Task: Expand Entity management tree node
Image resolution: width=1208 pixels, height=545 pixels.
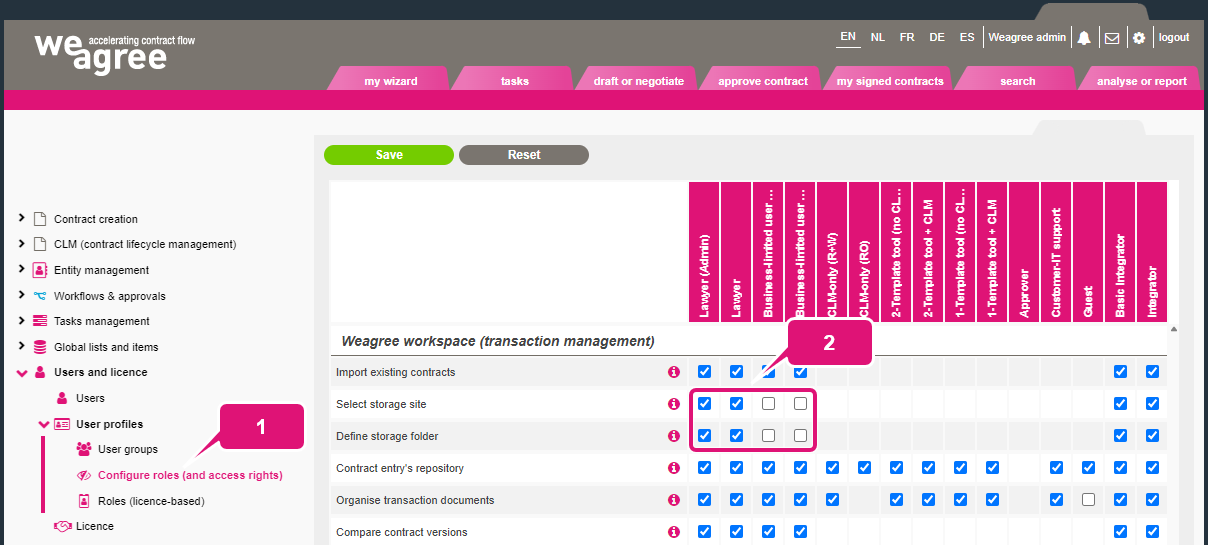Action: (x=22, y=269)
